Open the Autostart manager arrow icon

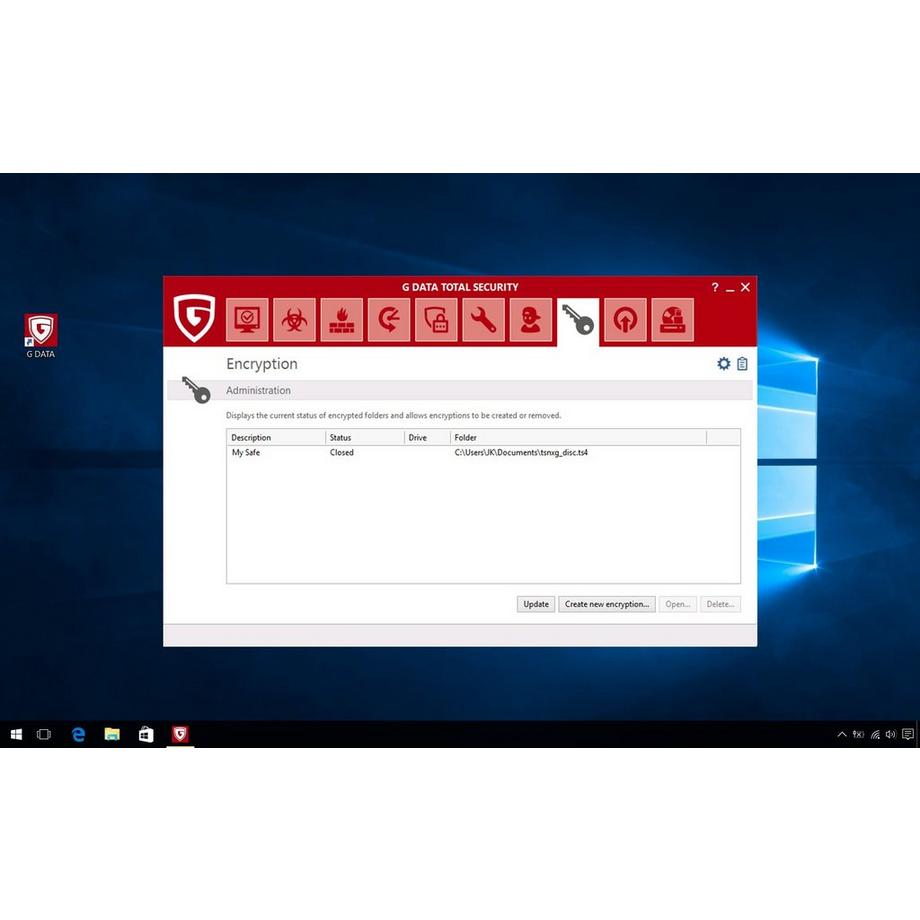[625, 319]
